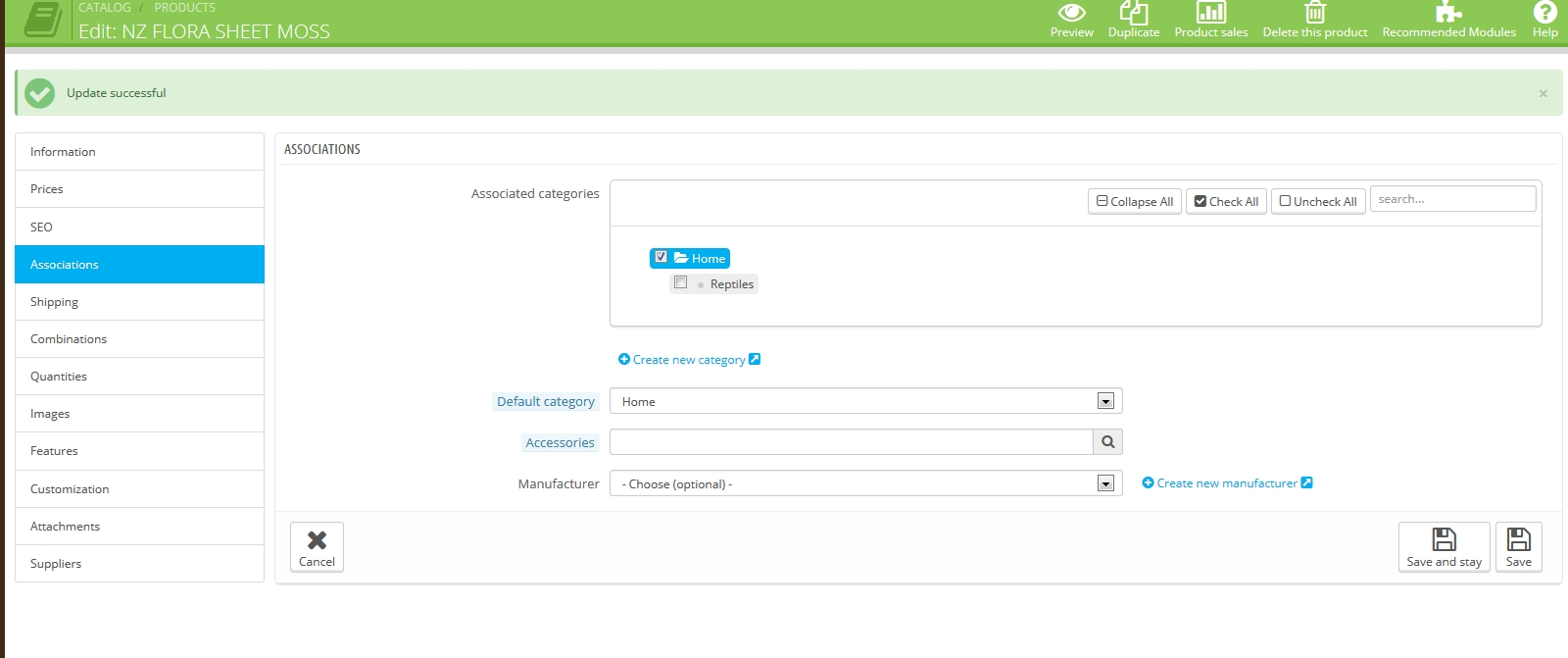Click the Accessories field label

pos(560,442)
